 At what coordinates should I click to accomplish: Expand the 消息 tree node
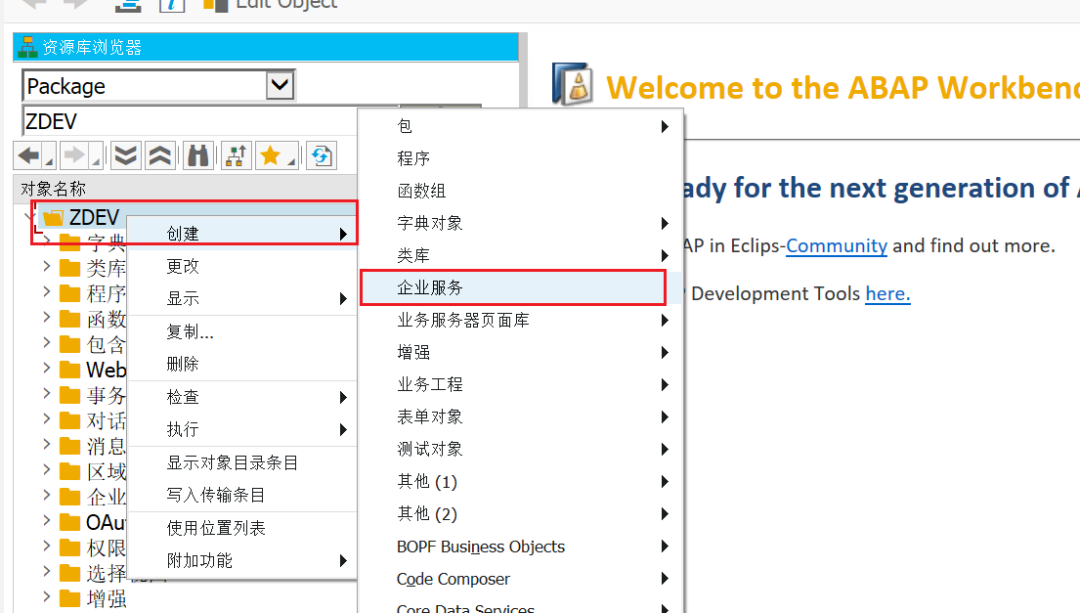coord(46,444)
